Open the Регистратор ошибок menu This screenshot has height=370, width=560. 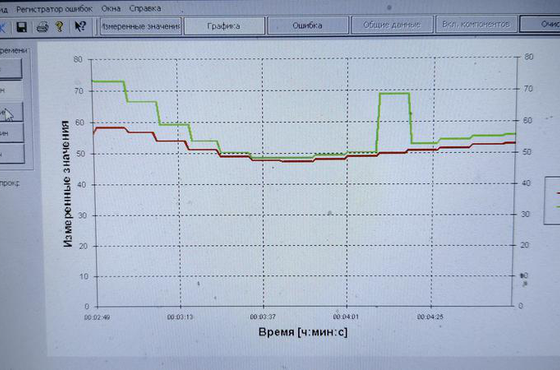click(x=54, y=9)
